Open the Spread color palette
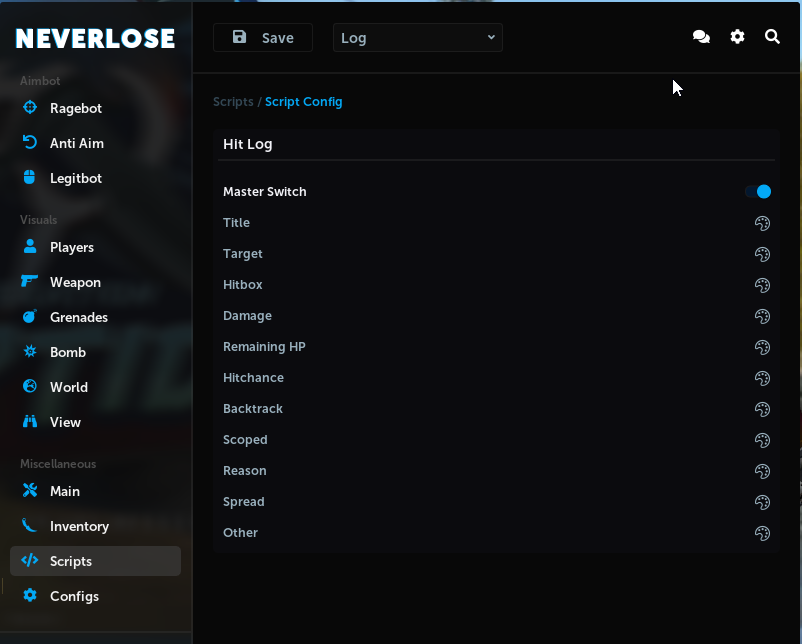Viewport: 802px width, 644px height. click(762, 502)
